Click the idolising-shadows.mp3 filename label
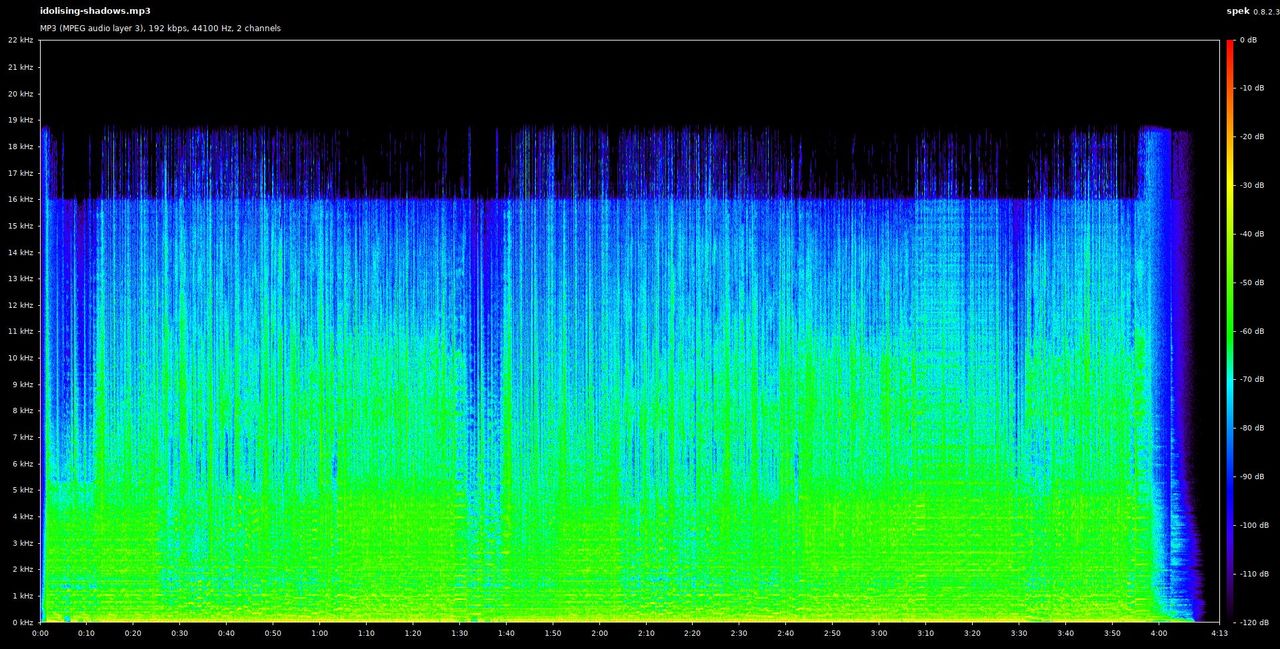The width and height of the screenshot is (1280, 649). pos(93,11)
